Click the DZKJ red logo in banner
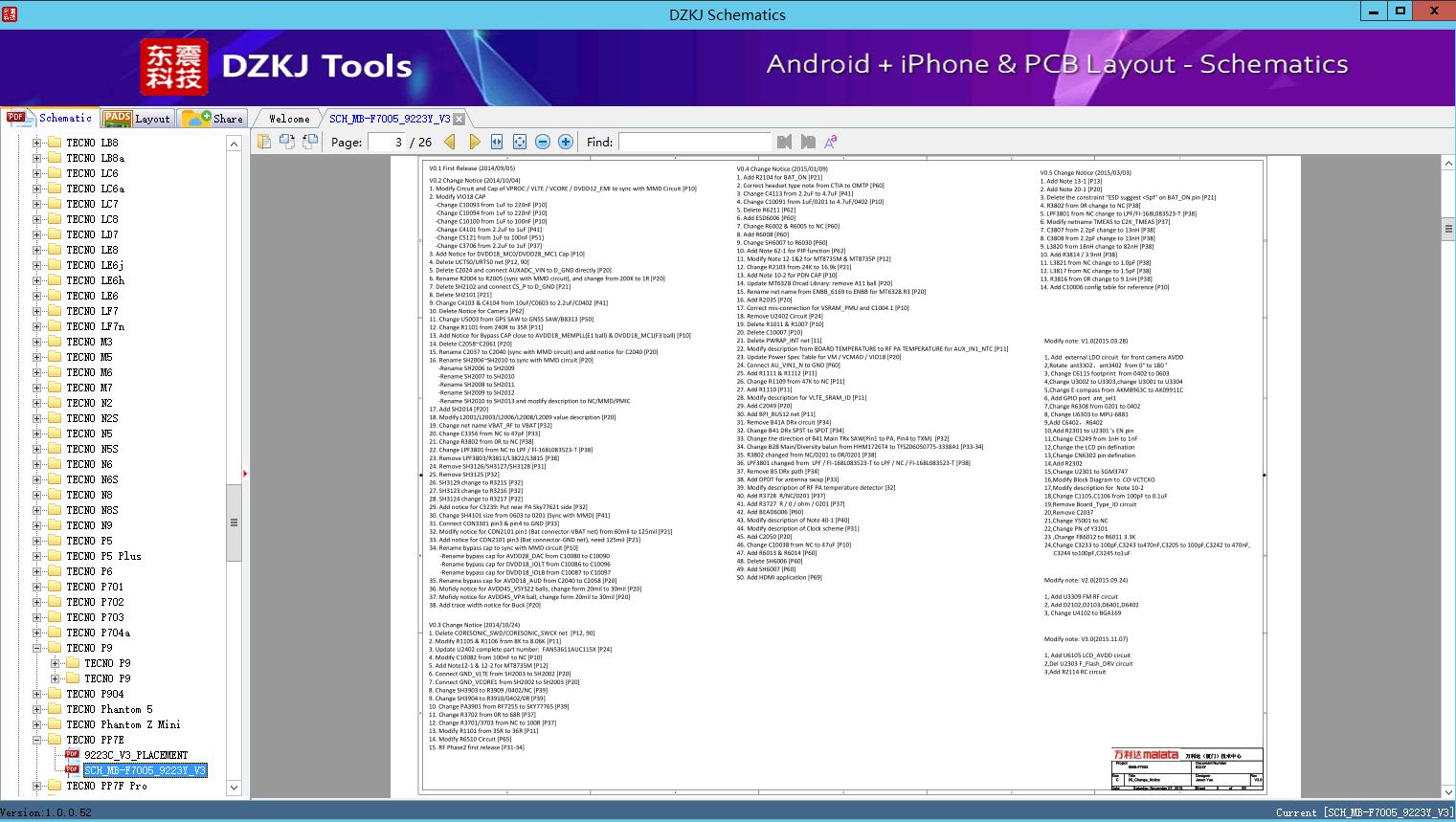Image resolution: width=1456 pixels, height=822 pixels. [174, 66]
